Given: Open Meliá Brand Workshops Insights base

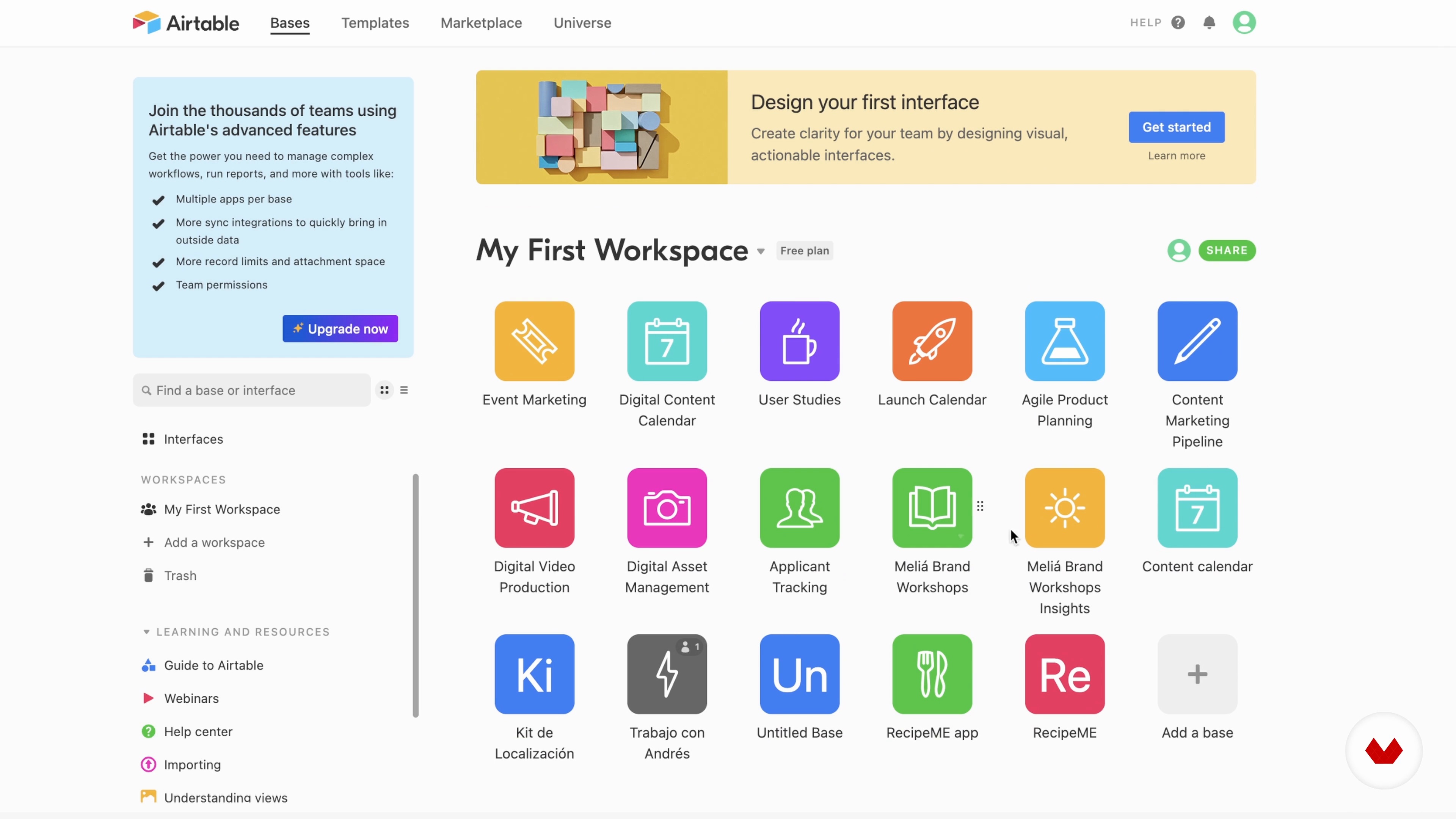Looking at the screenshot, I should [x=1064, y=508].
